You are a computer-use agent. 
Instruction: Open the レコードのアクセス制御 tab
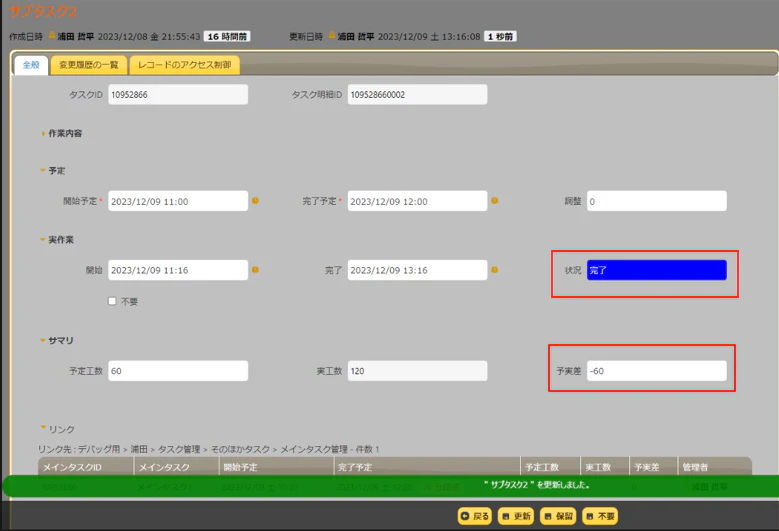(184, 65)
